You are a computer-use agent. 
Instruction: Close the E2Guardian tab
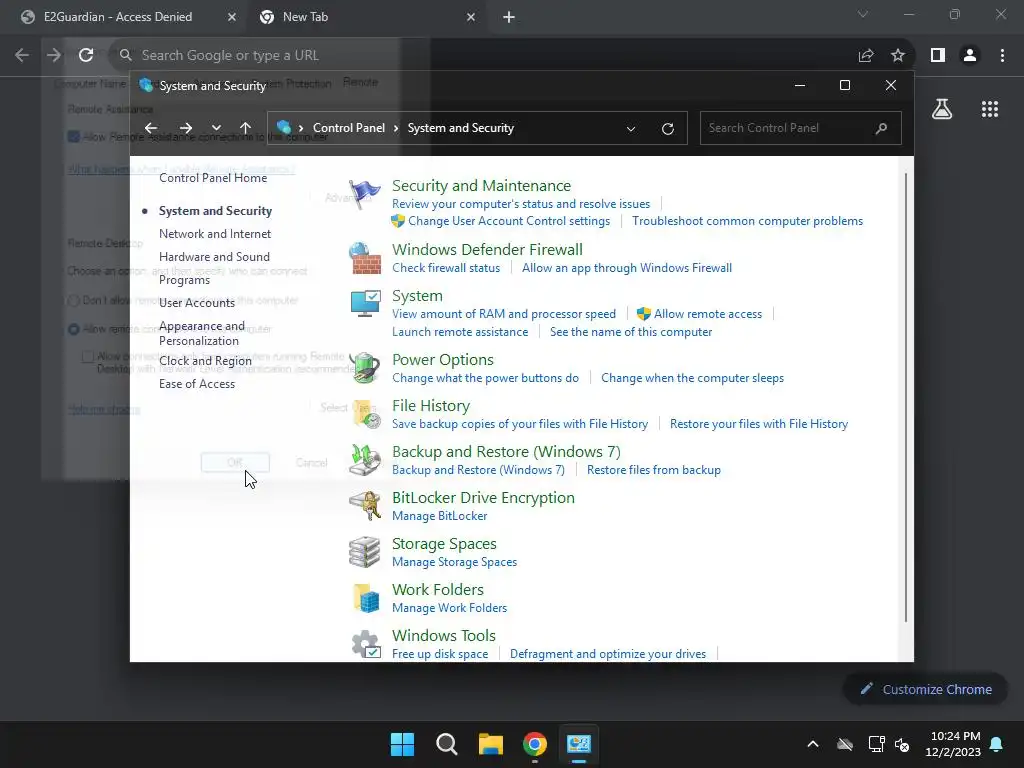coord(232,17)
